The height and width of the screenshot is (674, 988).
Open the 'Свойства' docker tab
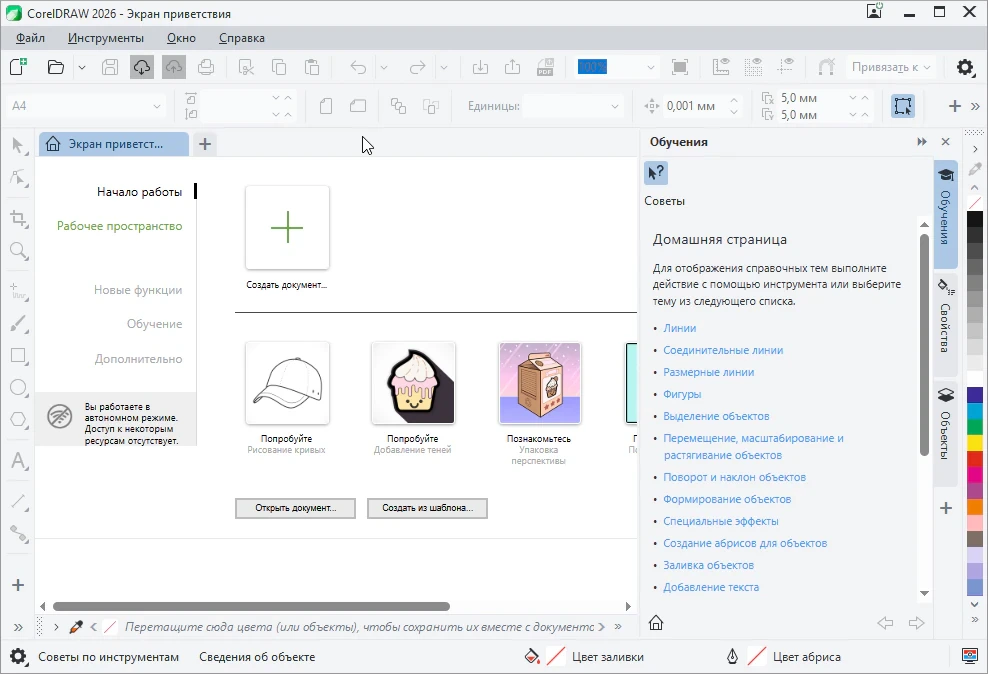[945, 324]
